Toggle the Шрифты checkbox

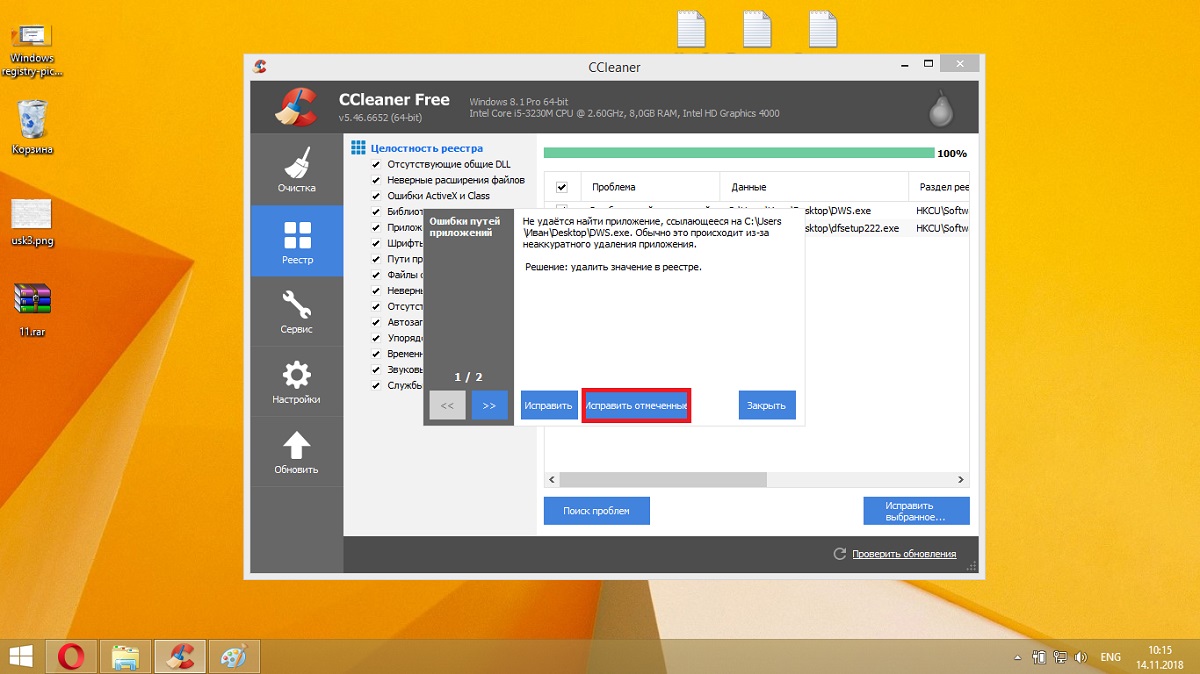pyautogui.click(x=376, y=243)
